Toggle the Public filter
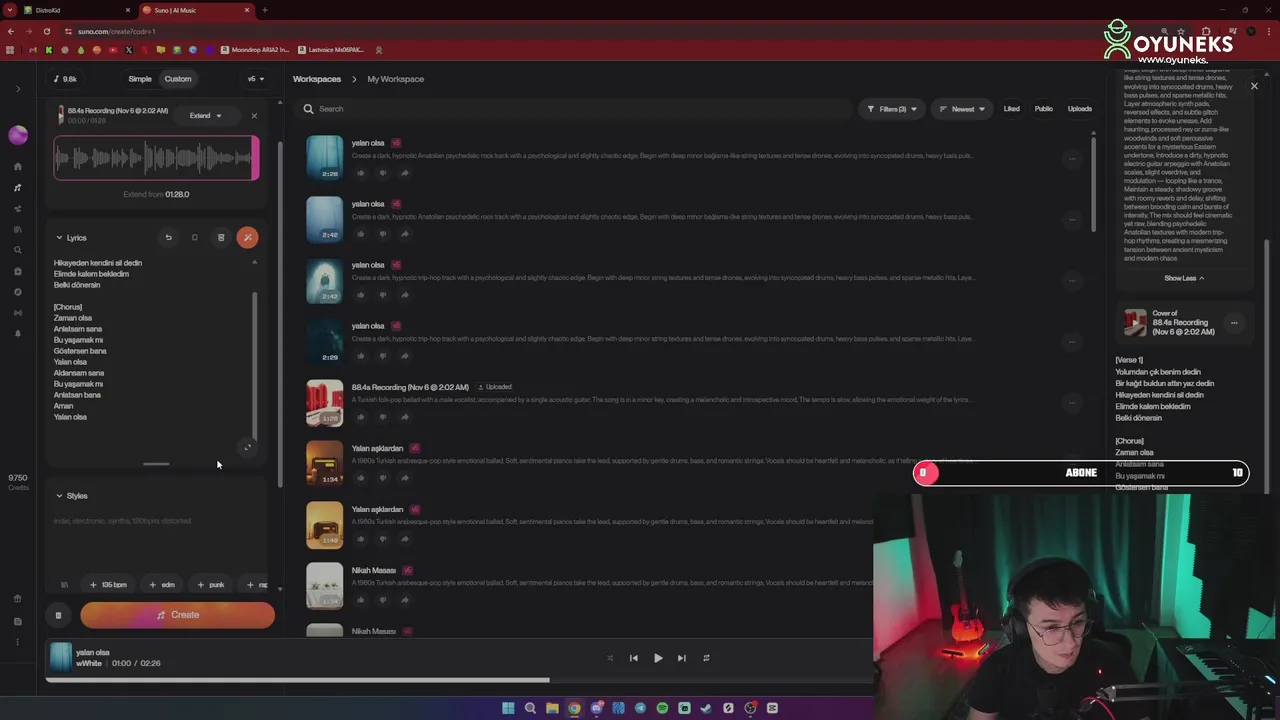1280x720 pixels. pos(1044,109)
